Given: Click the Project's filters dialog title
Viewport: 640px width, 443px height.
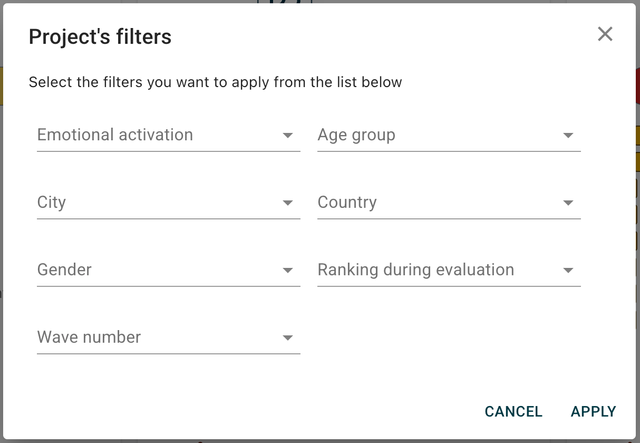Looking at the screenshot, I should click(x=100, y=37).
